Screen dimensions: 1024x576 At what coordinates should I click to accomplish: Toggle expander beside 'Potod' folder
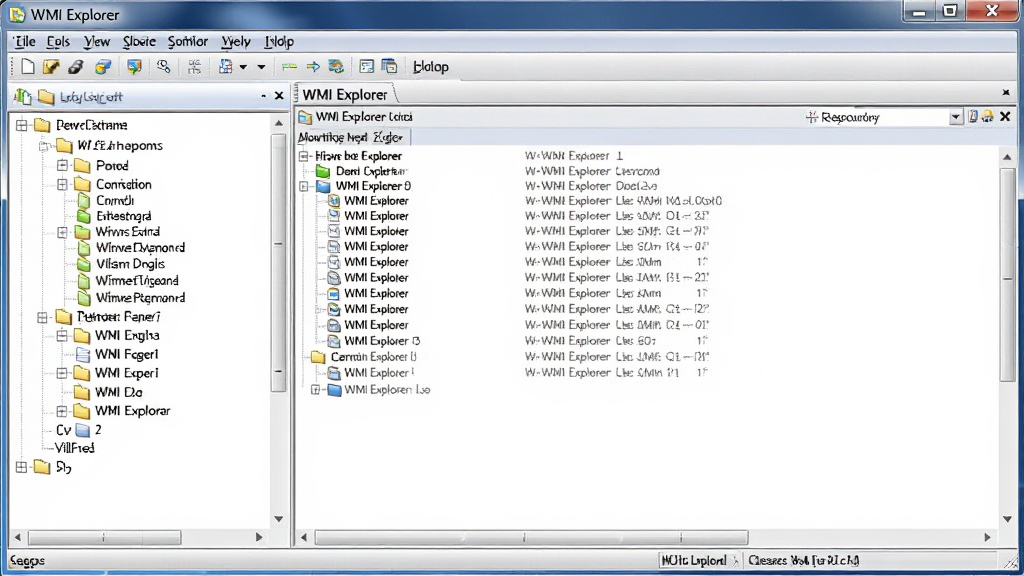[x=63, y=165]
